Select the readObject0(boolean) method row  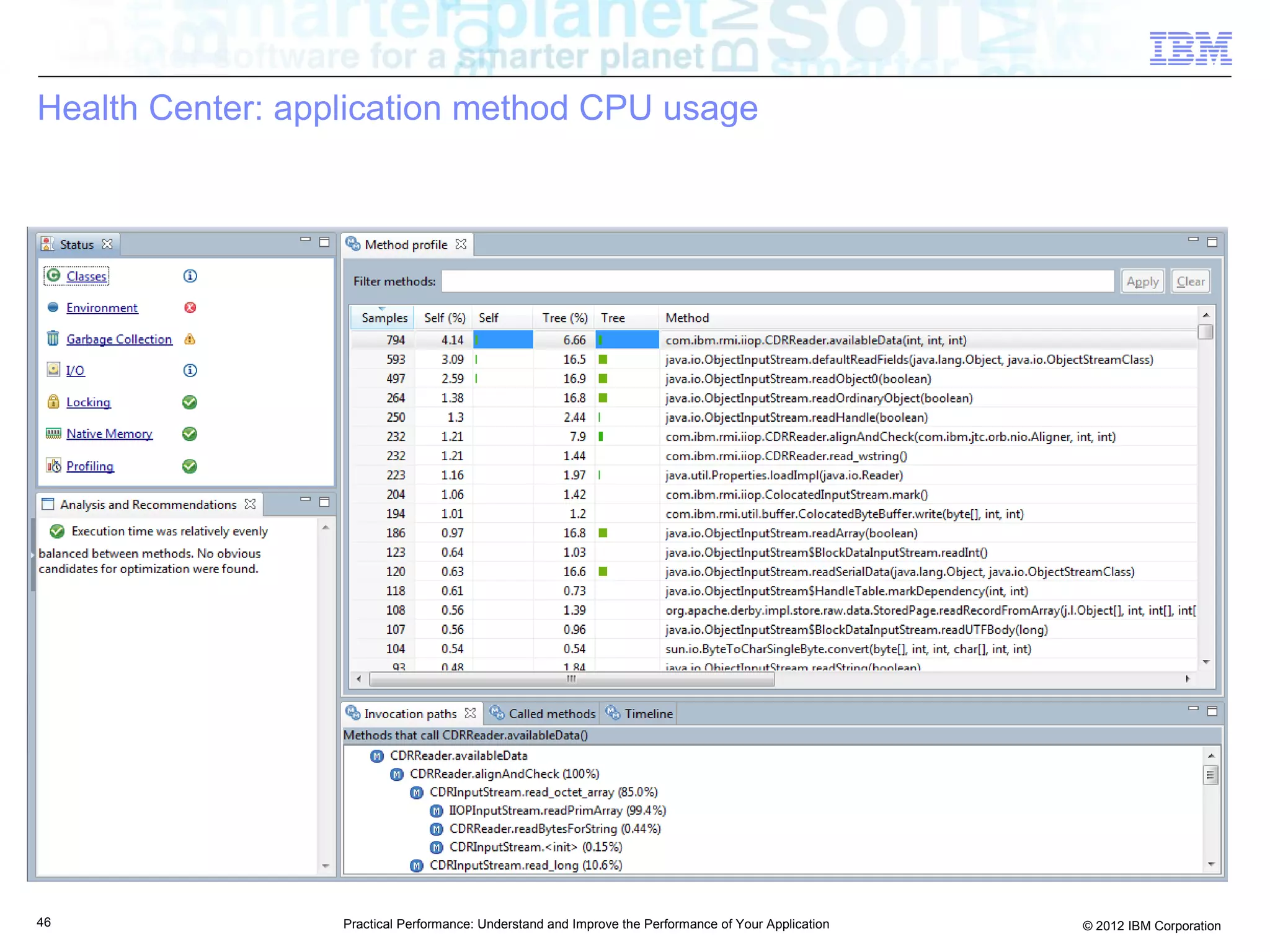774,378
